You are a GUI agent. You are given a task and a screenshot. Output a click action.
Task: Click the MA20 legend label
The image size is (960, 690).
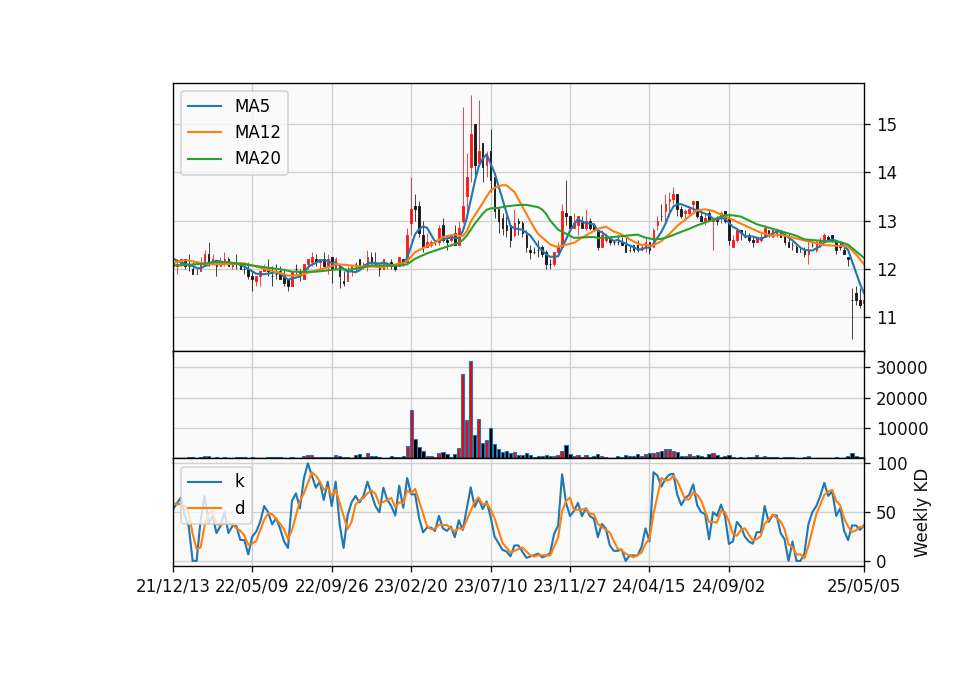pyautogui.click(x=257, y=158)
